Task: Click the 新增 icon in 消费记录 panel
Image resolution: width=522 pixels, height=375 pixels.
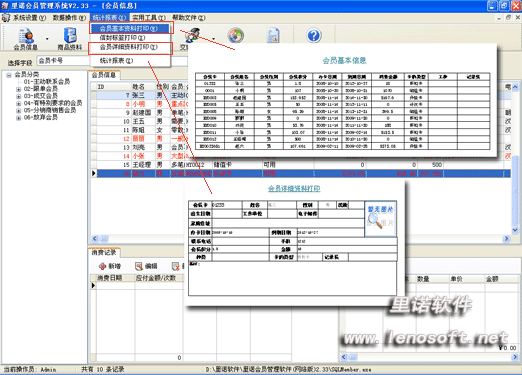Action: (x=102, y=266)
